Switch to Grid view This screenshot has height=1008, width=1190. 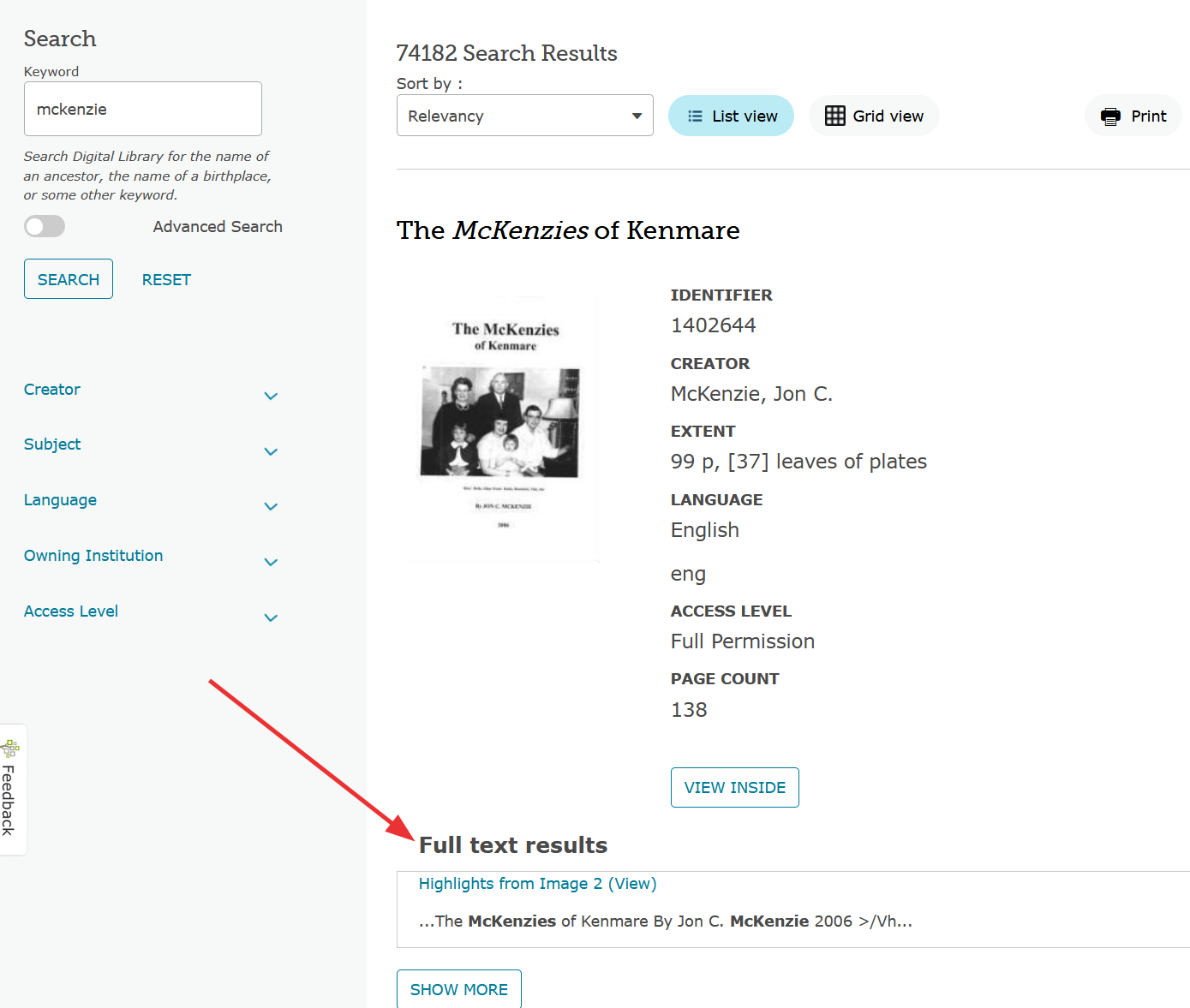(874, 116)
